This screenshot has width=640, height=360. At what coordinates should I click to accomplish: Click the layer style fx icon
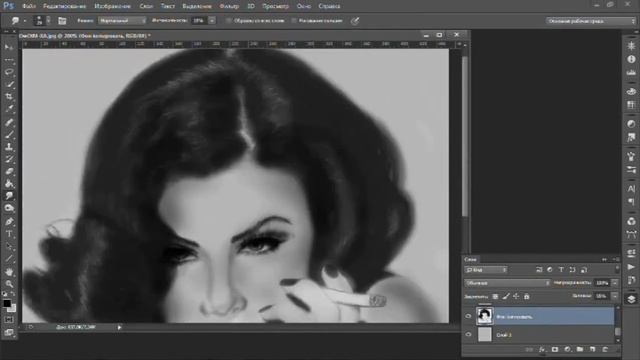pyautogui.click(x=542, y=349)
